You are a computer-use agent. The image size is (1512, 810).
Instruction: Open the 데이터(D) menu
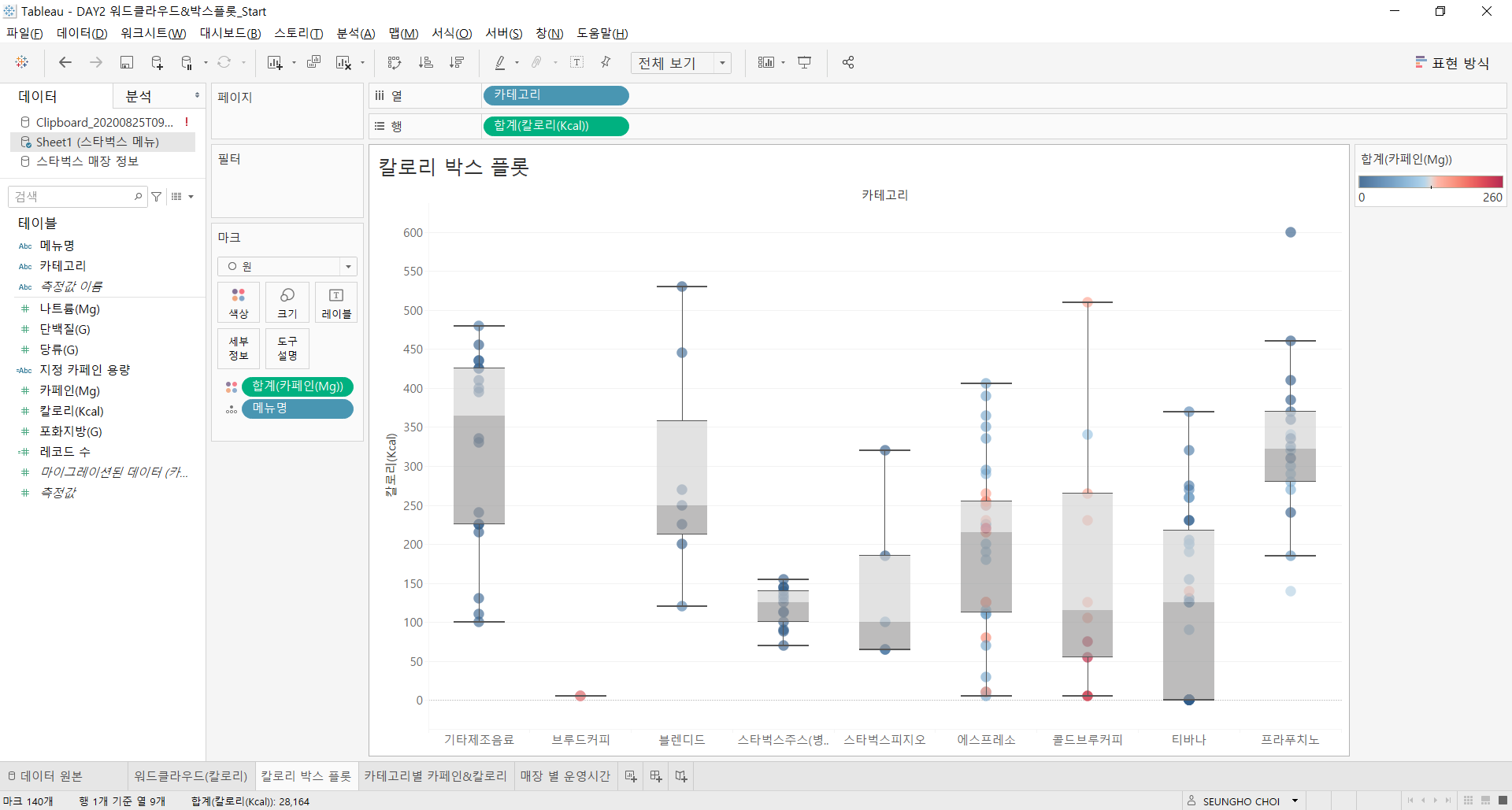pos(82,33)
